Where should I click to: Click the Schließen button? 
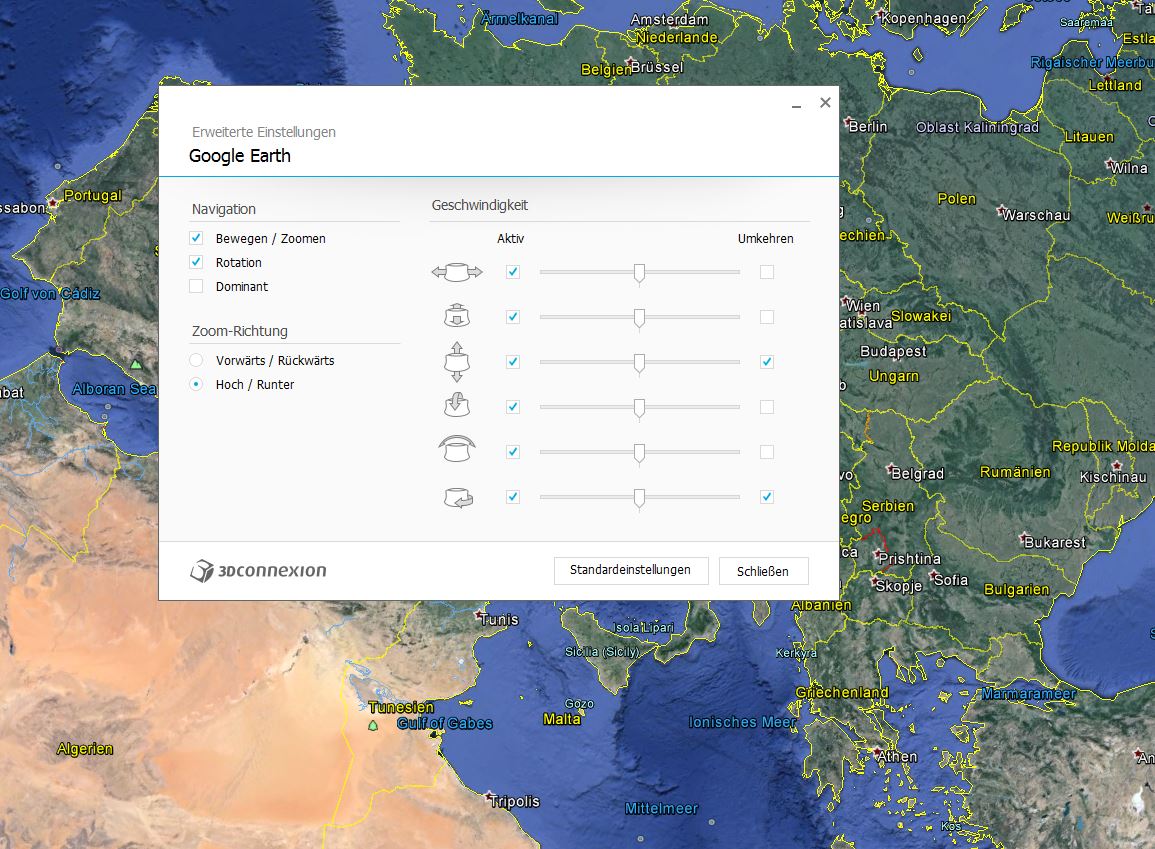pyautogui.click(x=763, y=571)
